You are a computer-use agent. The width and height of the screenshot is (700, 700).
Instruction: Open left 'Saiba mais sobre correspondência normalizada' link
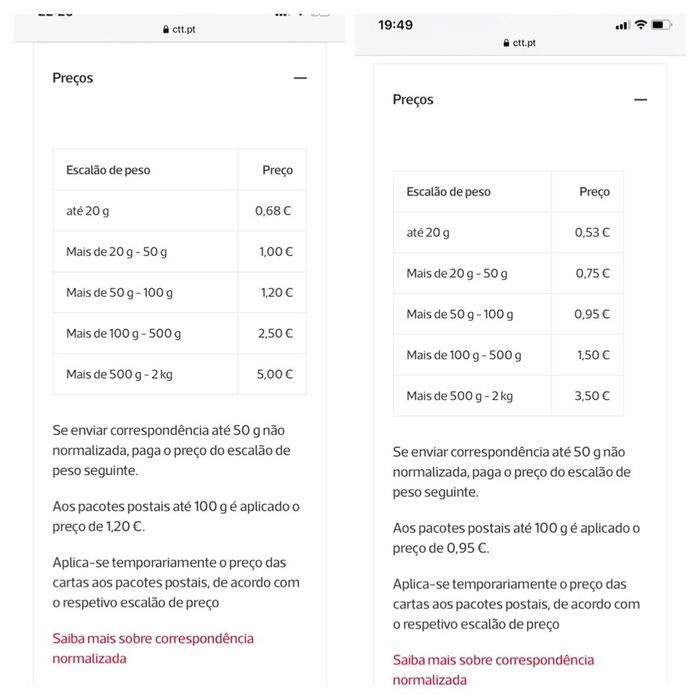point(153,648)
